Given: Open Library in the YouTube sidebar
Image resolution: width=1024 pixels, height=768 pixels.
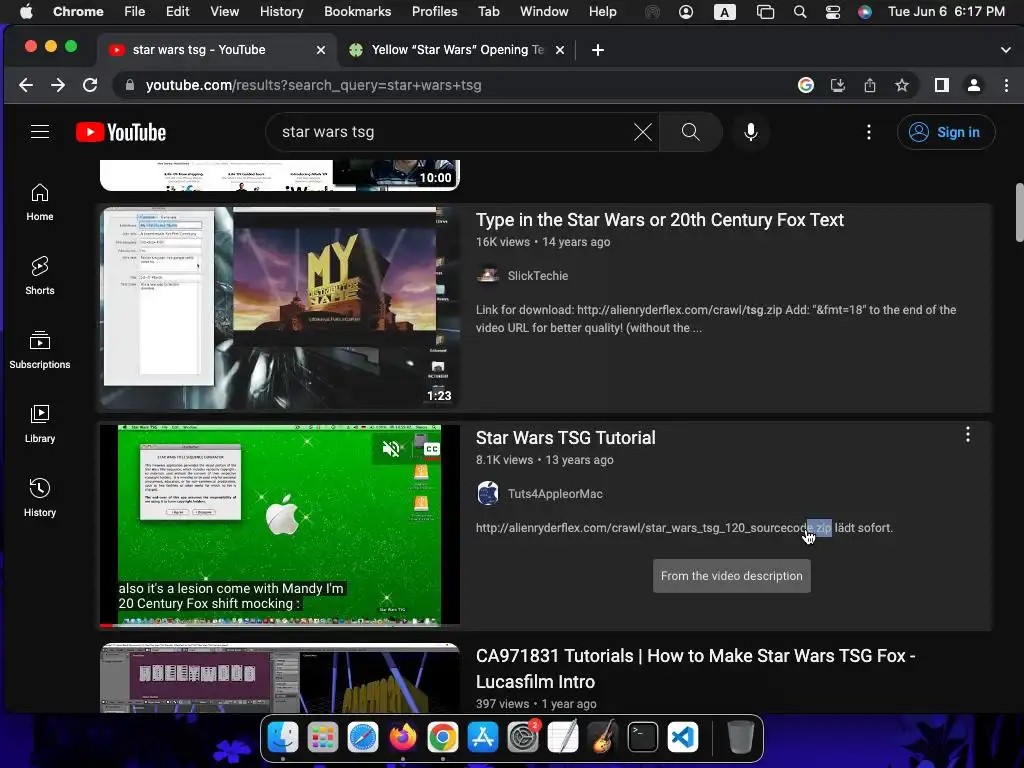Looking at the screenshot, I should [x=40, y=424].
